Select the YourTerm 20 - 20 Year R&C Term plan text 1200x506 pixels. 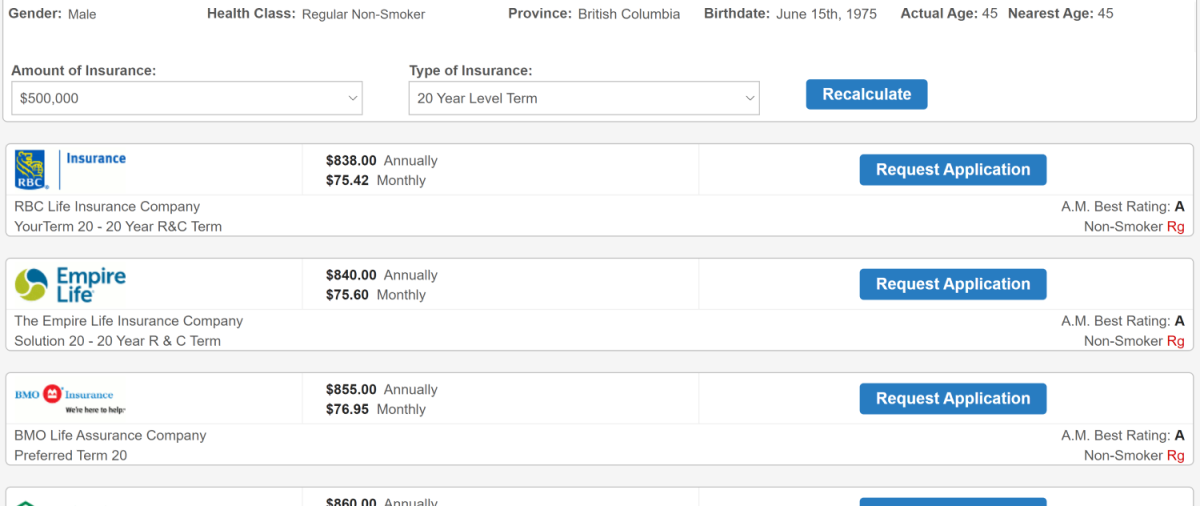click(x=118, y=227)
